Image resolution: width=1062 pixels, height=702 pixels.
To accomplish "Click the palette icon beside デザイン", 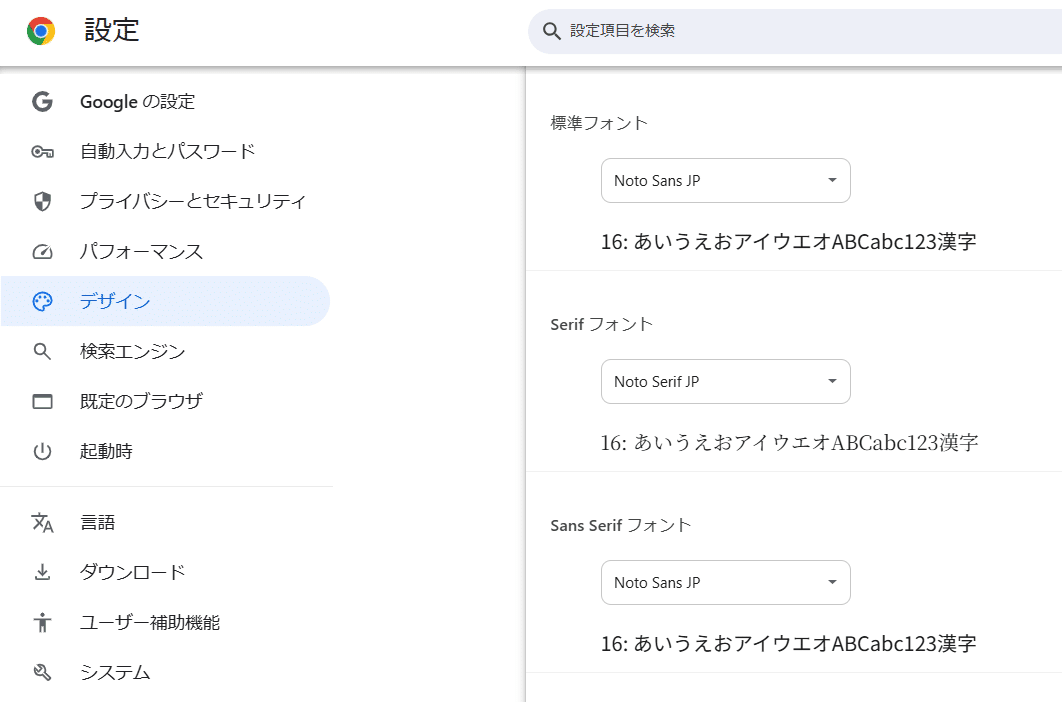I will pyautogui.click(x=42, y=301).
